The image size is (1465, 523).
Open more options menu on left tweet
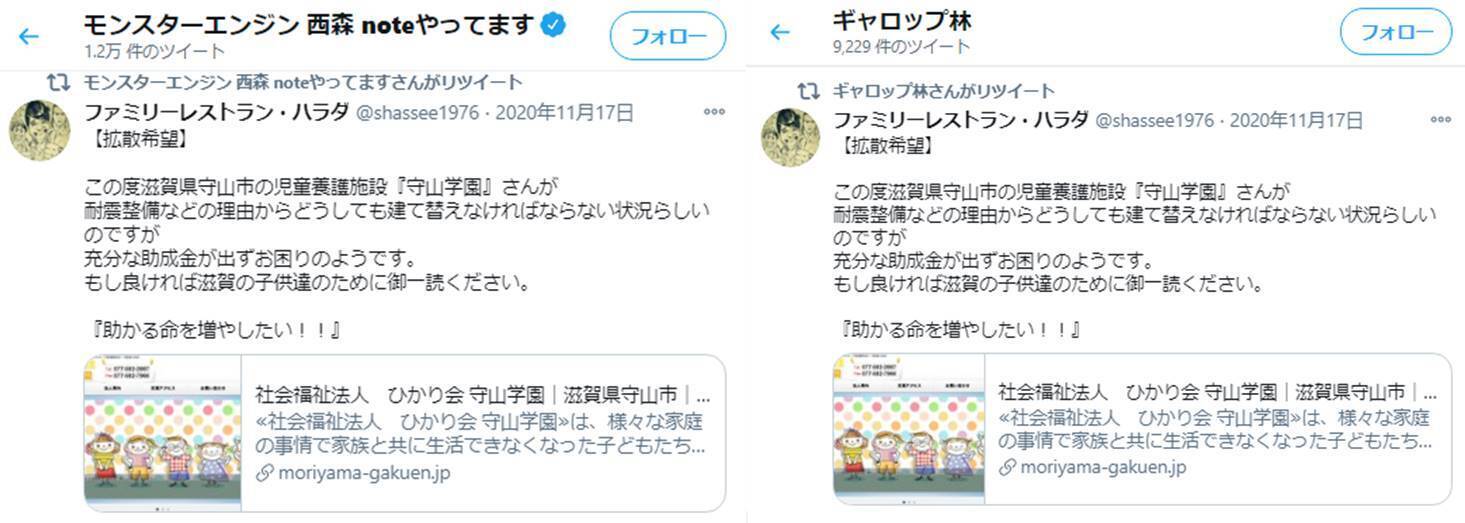(x=714, y=112)
